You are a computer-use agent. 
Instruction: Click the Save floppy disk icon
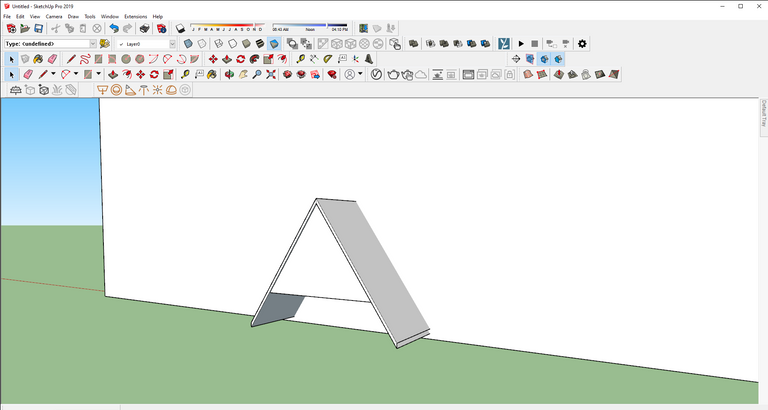point(38,29)
